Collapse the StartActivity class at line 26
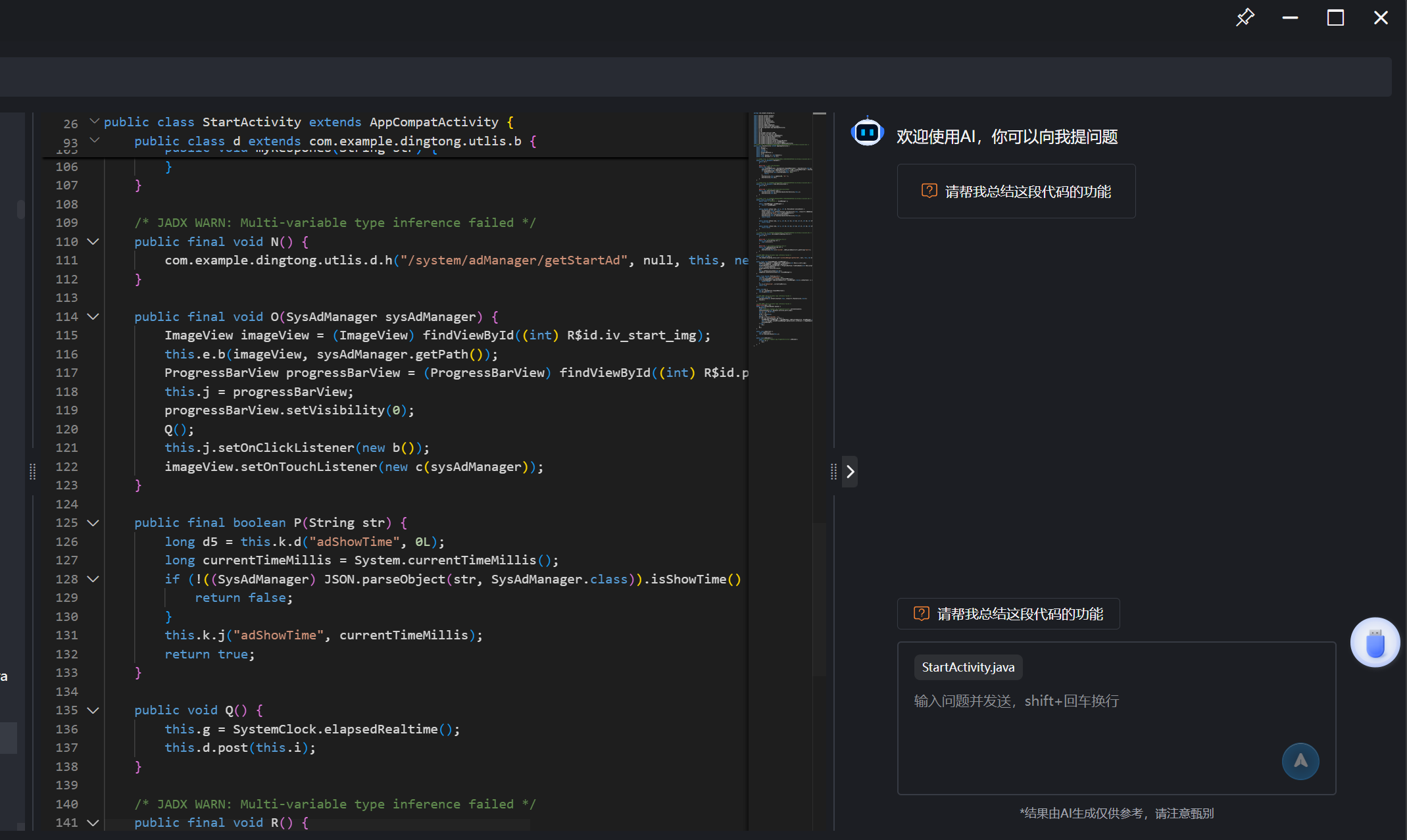Image resolution: width=1407 pixels, height=840 pixels. click(x=94, y=122)
